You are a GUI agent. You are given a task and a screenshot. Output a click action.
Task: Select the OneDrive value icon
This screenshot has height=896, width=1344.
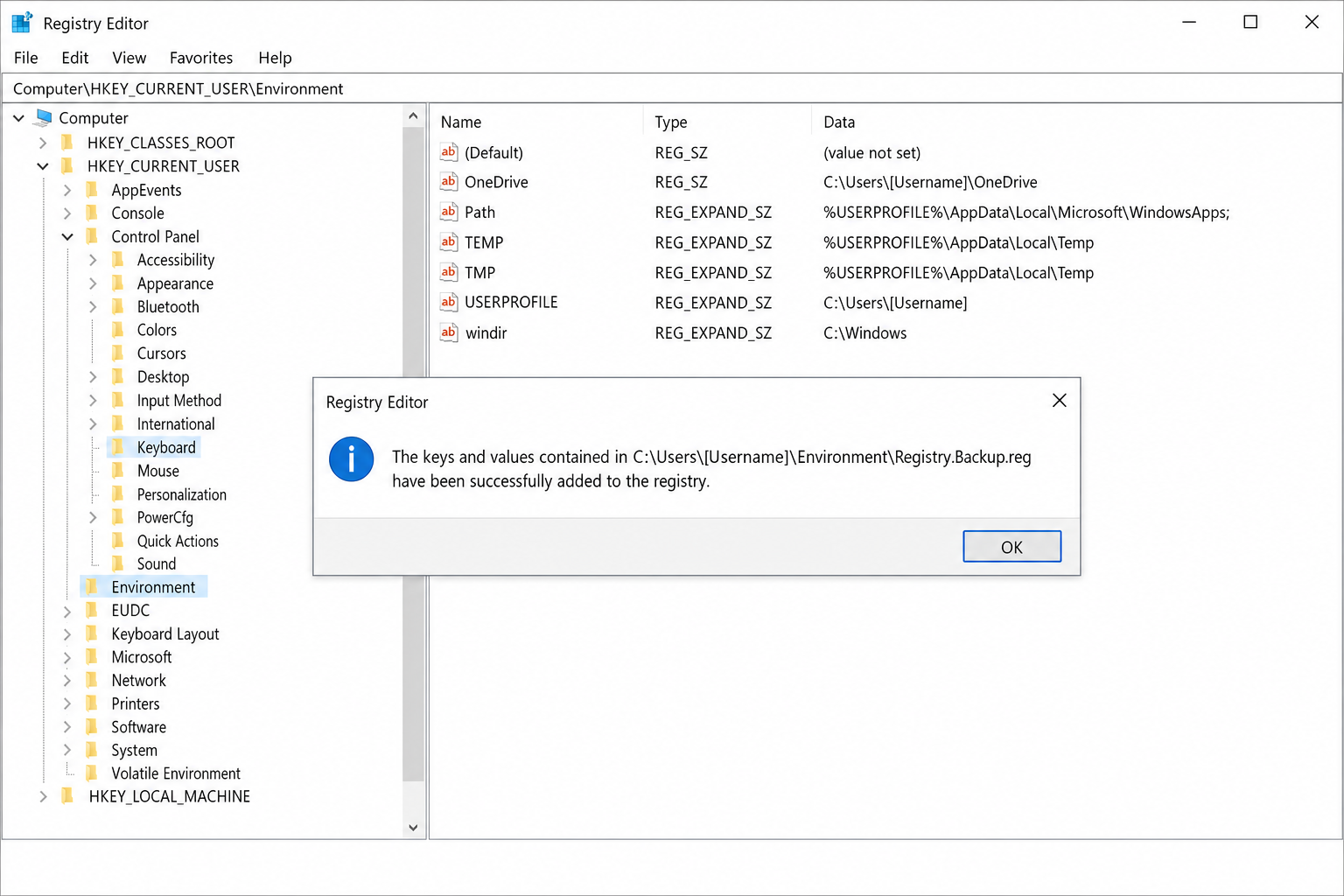(449, 182)
